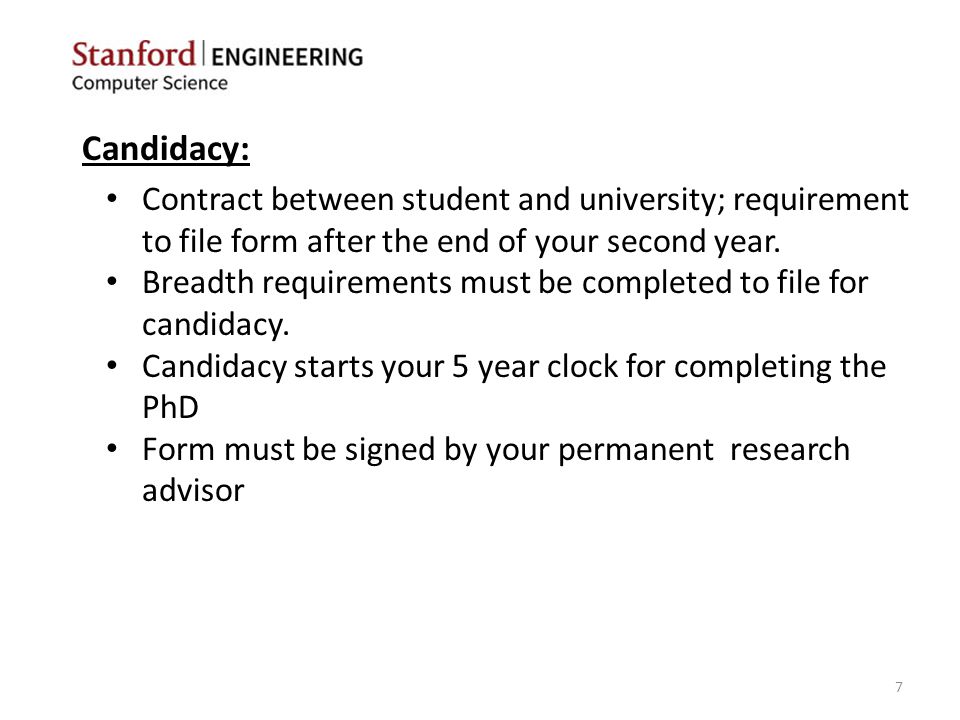Click the word 'Contract' in first bullet

coord(203,200)
